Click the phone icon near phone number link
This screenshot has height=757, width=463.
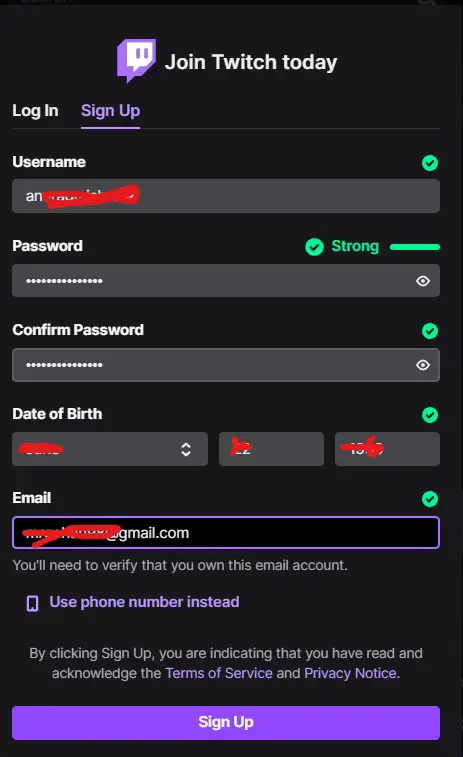click(32, 603)
